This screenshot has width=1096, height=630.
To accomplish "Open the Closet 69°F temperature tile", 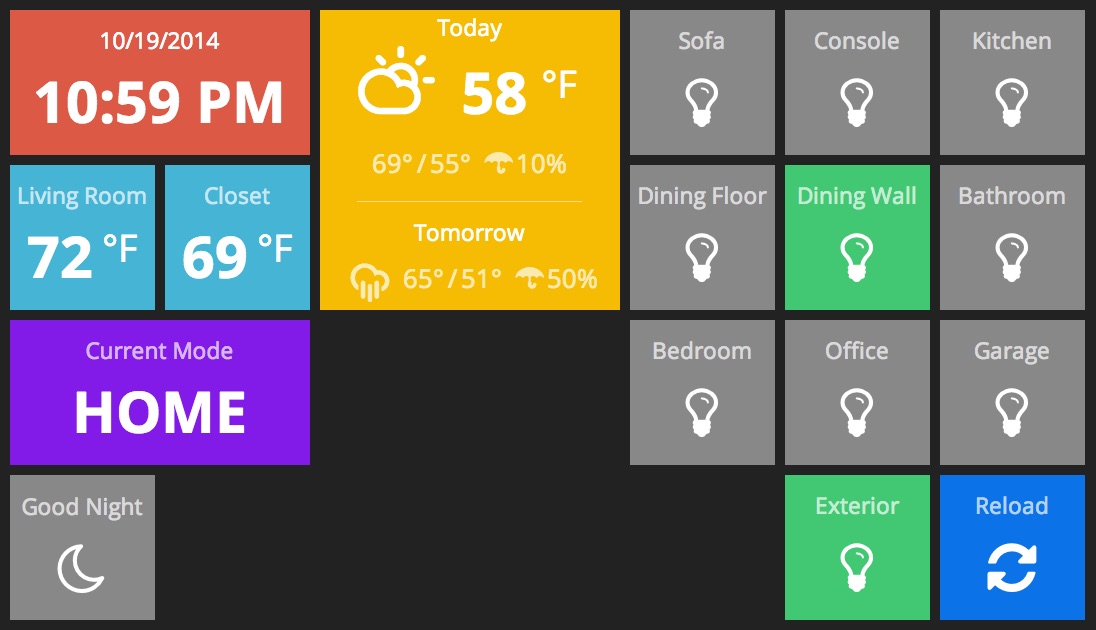I will (x=237, y=237).
